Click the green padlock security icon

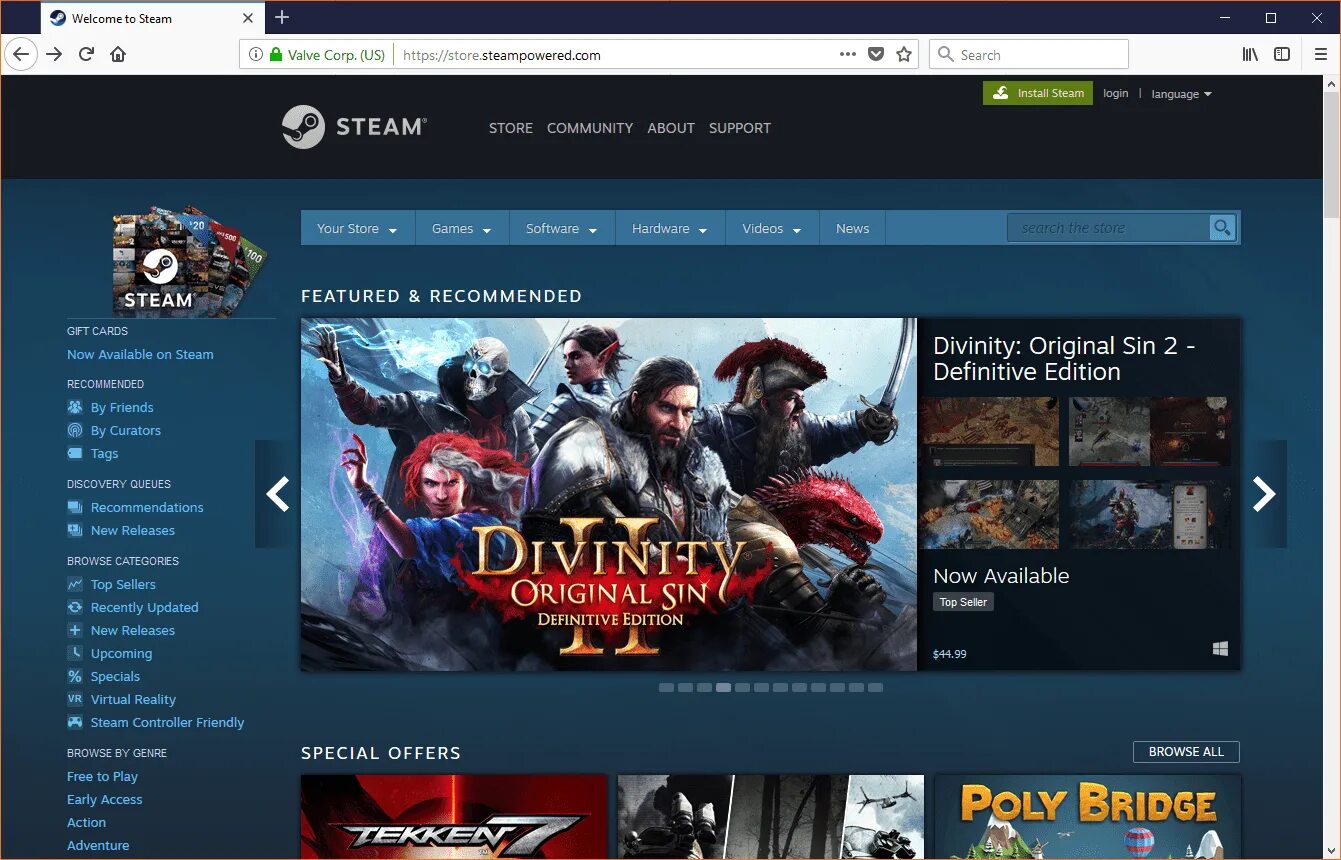(x=276, y=55)
